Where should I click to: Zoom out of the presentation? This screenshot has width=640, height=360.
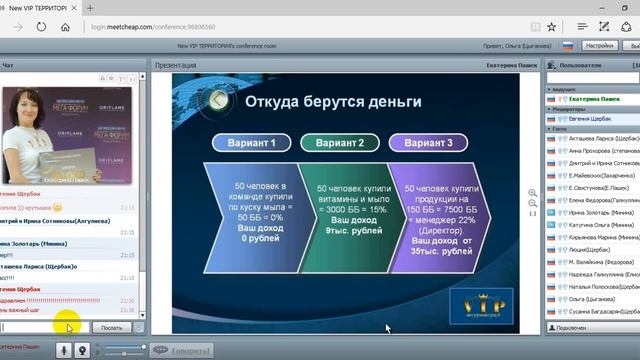[x=532, y=203]
